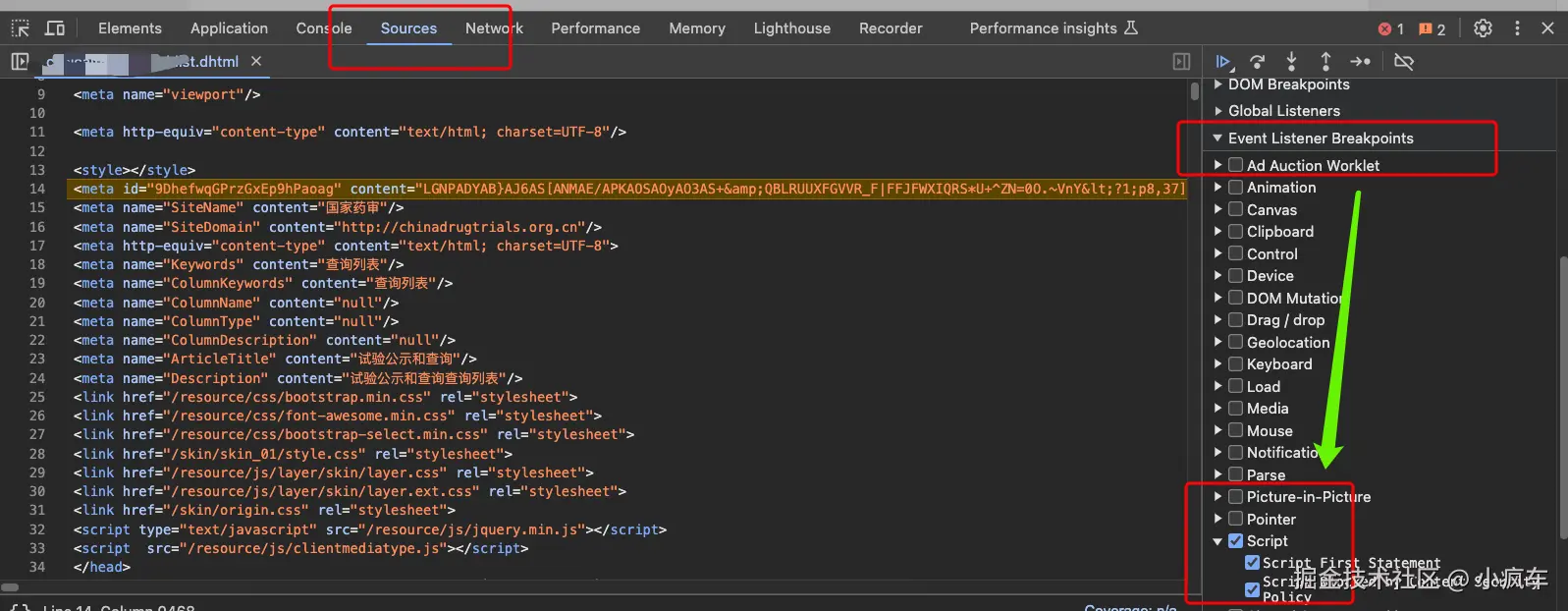Click the jquery.min.js script line
The image size is (1568, 611).
click(x=370, y=529)
